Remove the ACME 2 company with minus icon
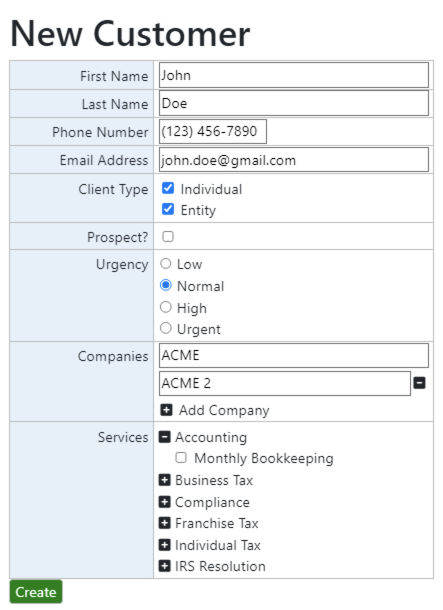Viewport: 443px width, 610px height. [x=419, y=383]
